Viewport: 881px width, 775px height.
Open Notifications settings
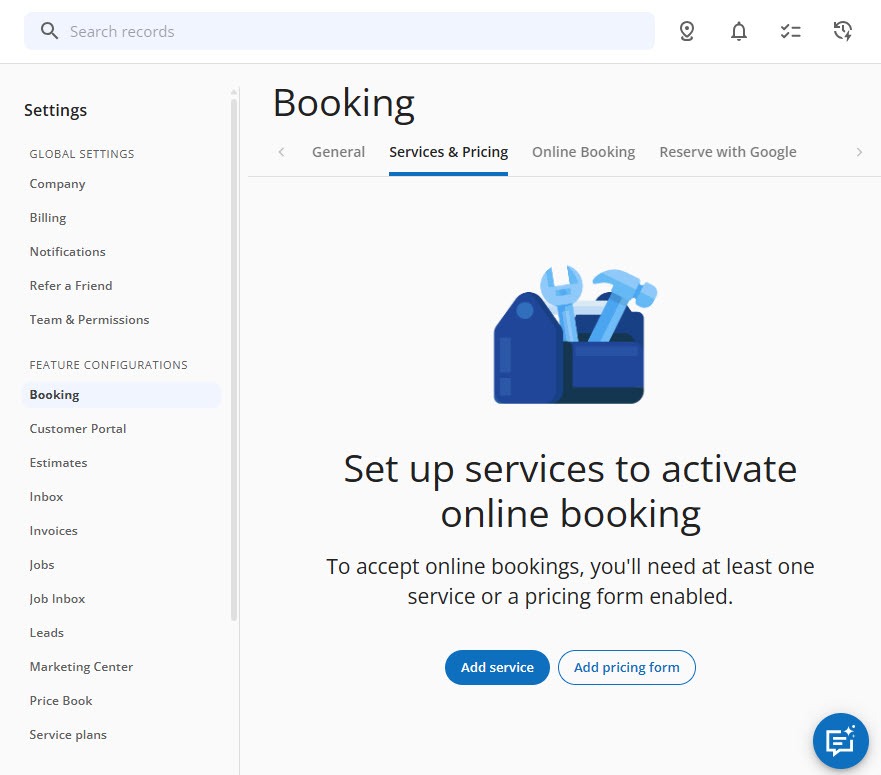coord(67,252)
